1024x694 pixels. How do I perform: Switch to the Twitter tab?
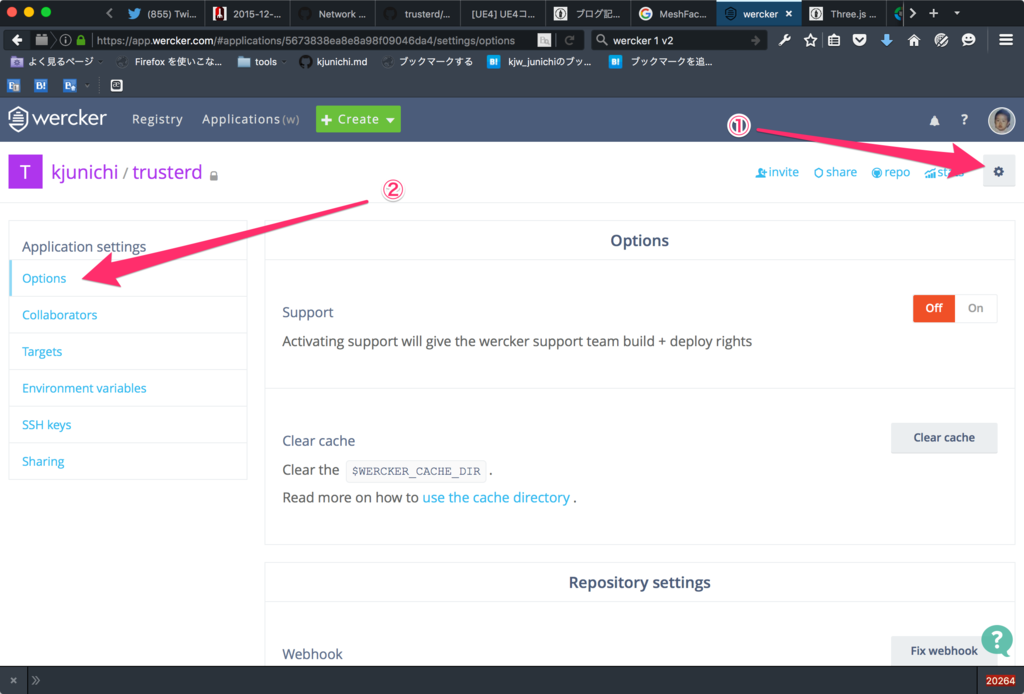coord(163,14)
